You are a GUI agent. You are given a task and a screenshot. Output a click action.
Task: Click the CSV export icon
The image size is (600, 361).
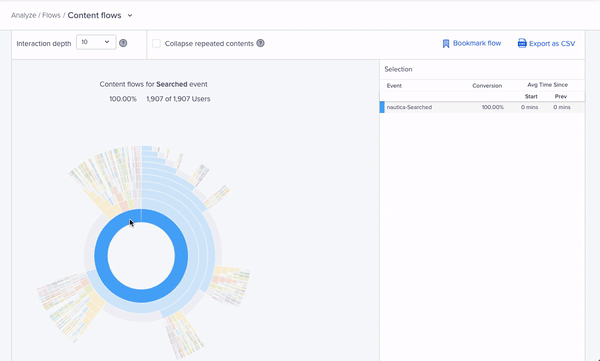click(522, 43)
